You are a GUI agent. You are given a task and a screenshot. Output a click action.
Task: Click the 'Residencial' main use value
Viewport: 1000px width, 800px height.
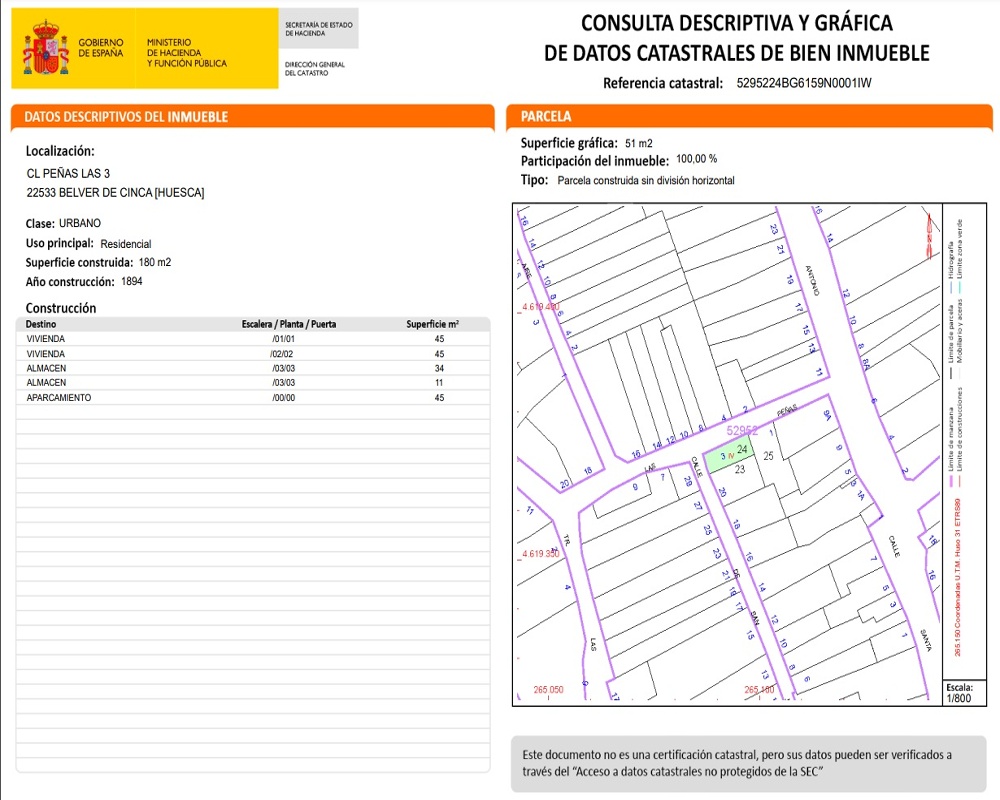click(126, 244)
